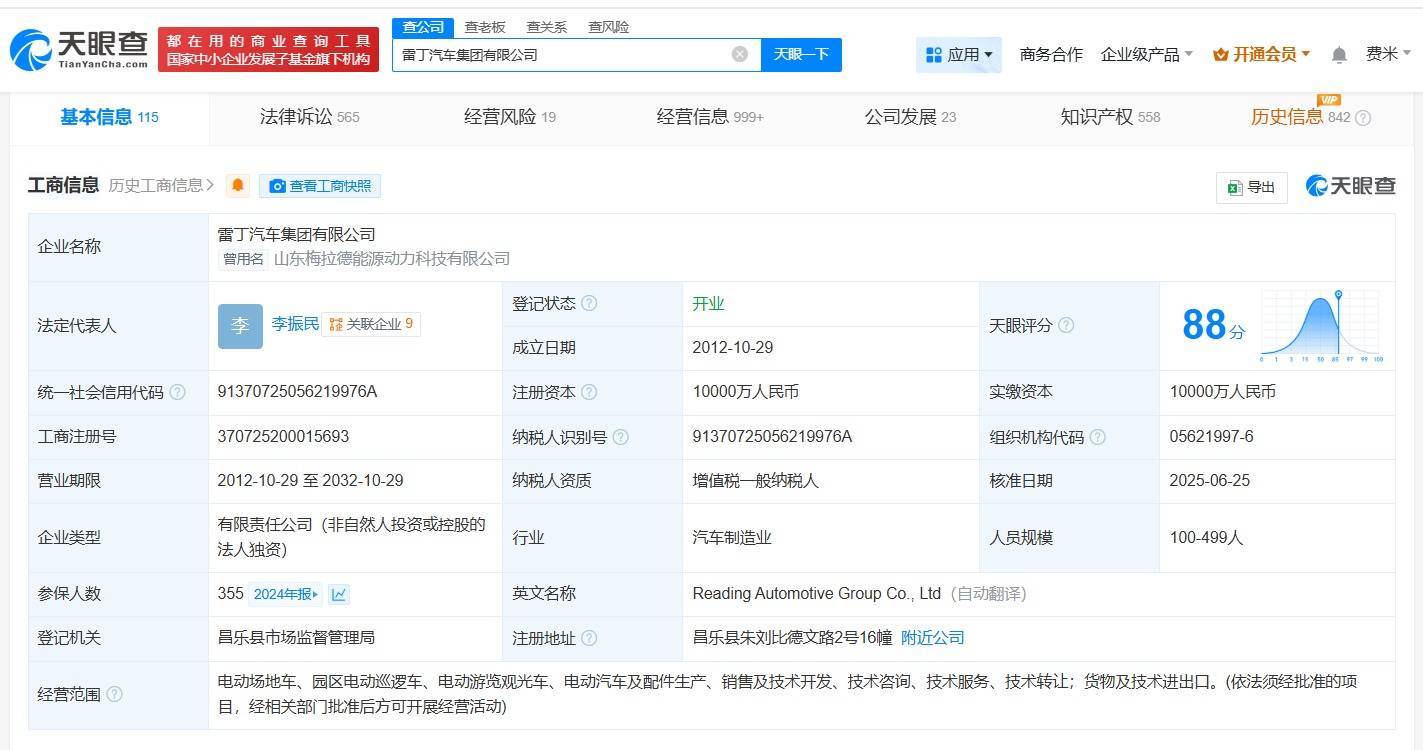
Task: Click the help icon beside 注册地址
Action: (x=589, y=638)
